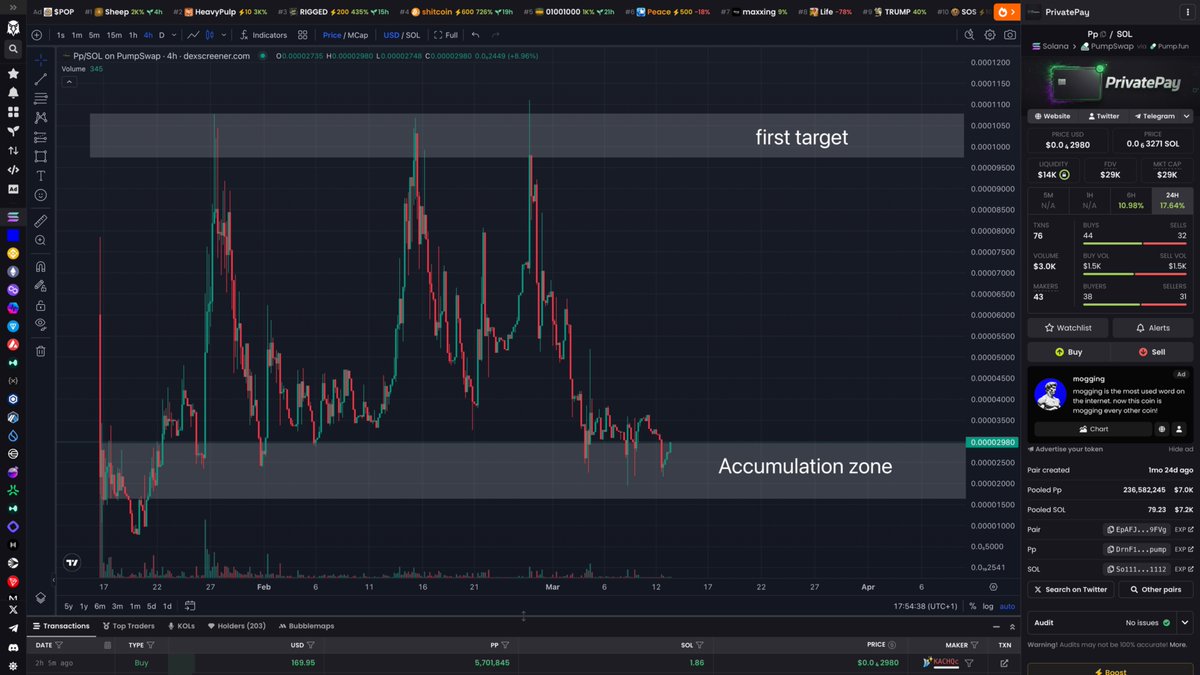The image size is (1200, 675).
Task: Open the MAKER column filter
Action: click(x=974, y=645)
